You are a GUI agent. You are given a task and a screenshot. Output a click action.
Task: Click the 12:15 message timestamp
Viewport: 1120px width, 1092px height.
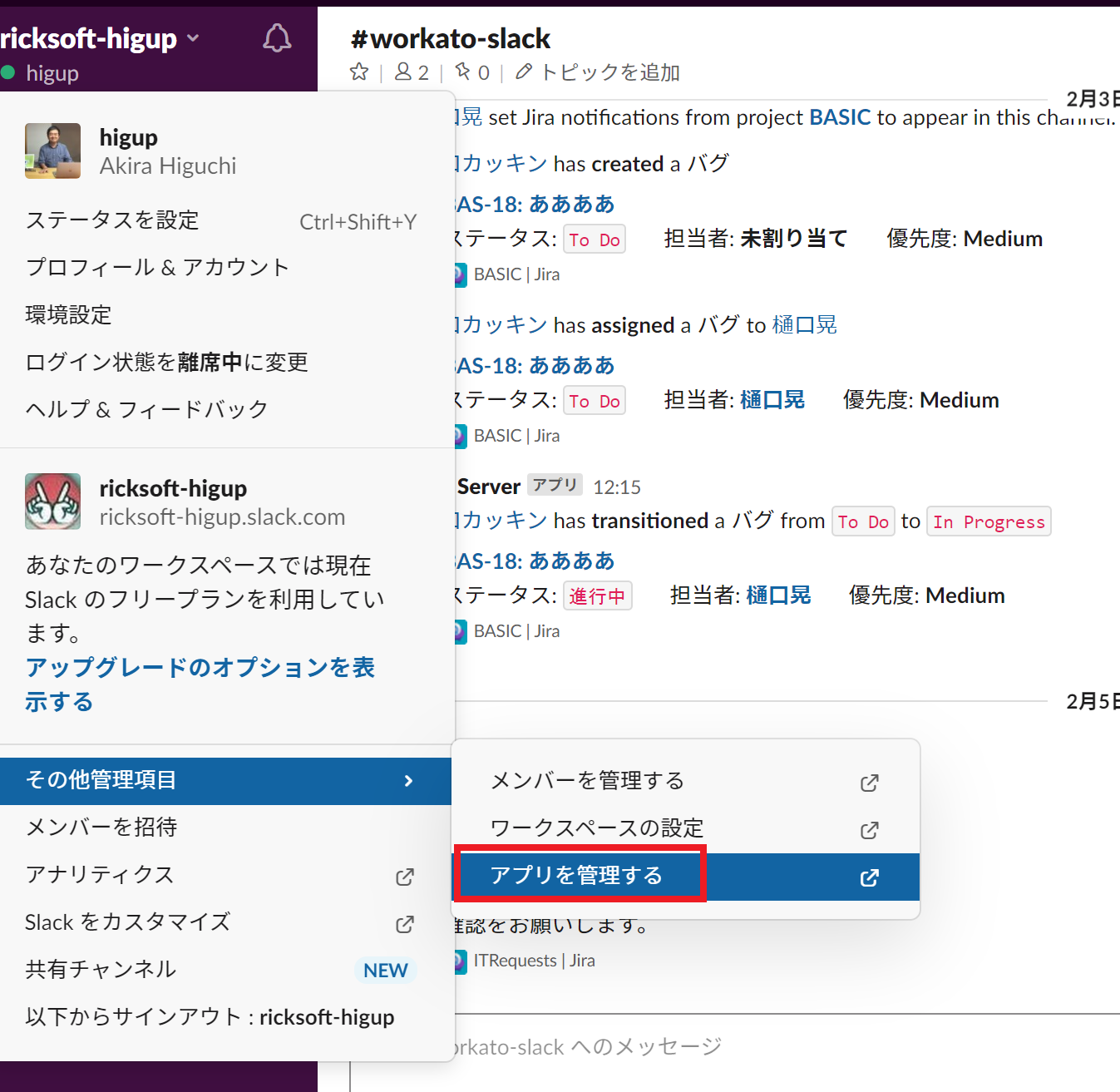tap(617, 487)
